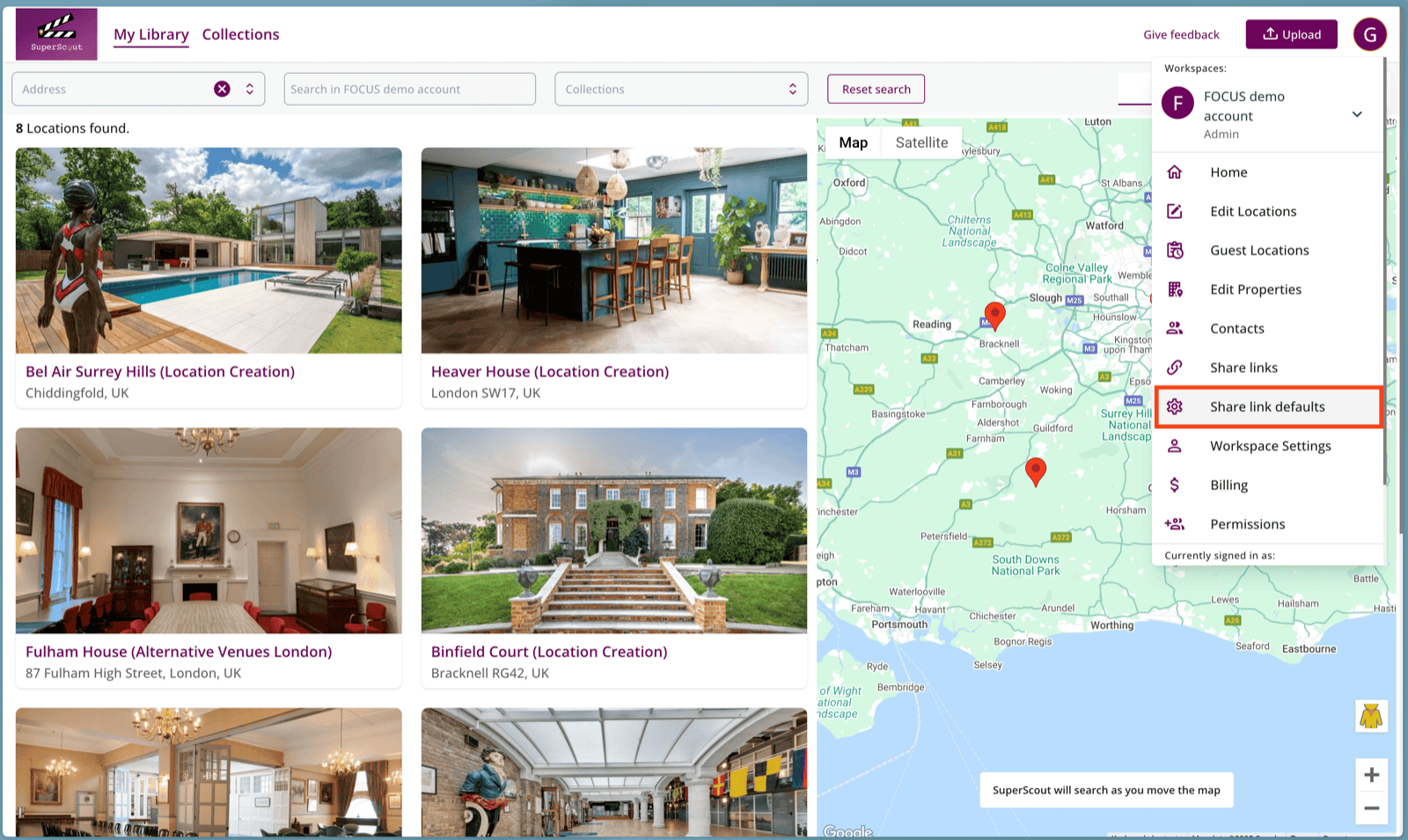Select Home menu item
The image size is (1408, 840).
(x=1268, y=172)
